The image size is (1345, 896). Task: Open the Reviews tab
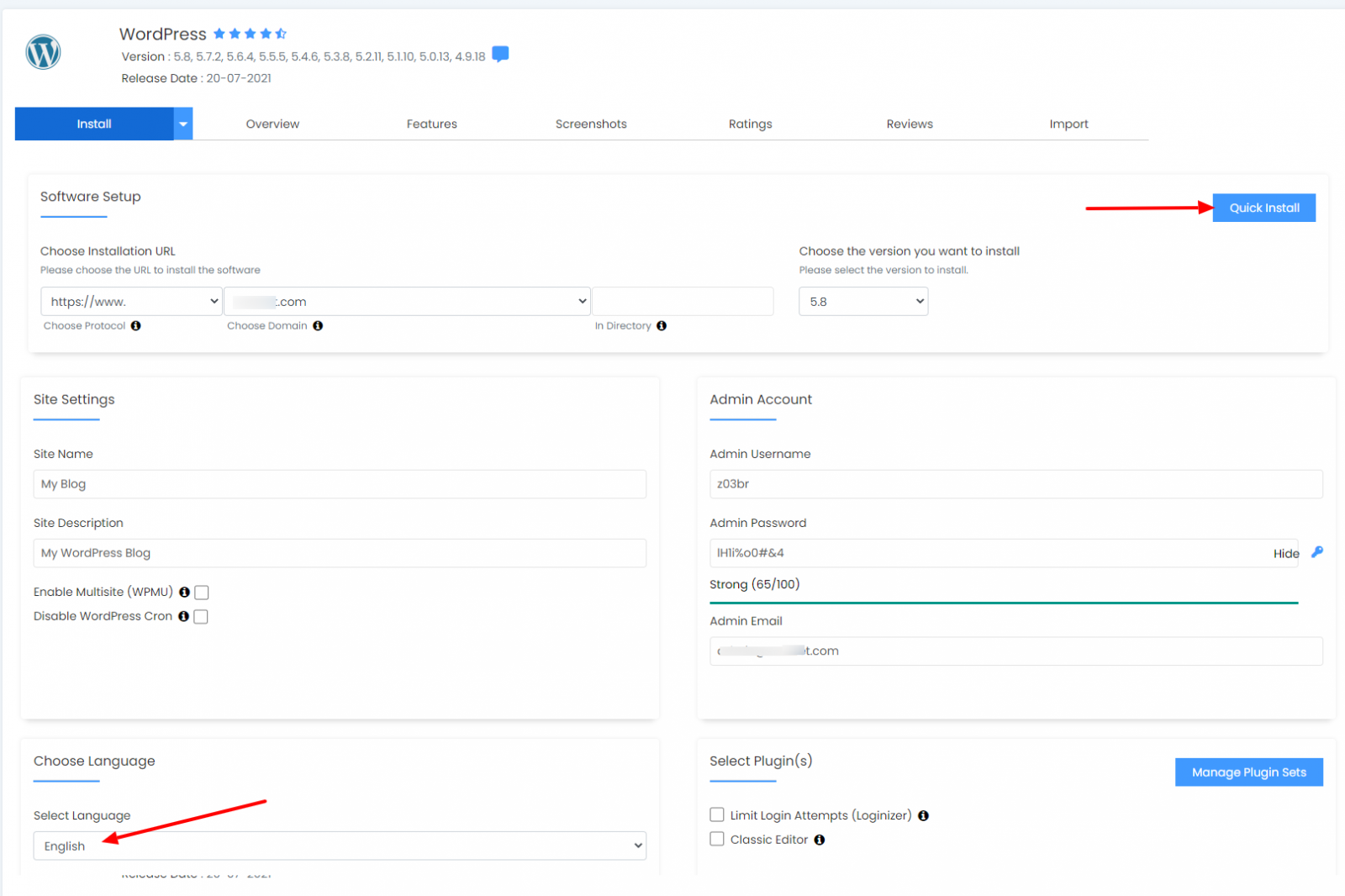910,124
